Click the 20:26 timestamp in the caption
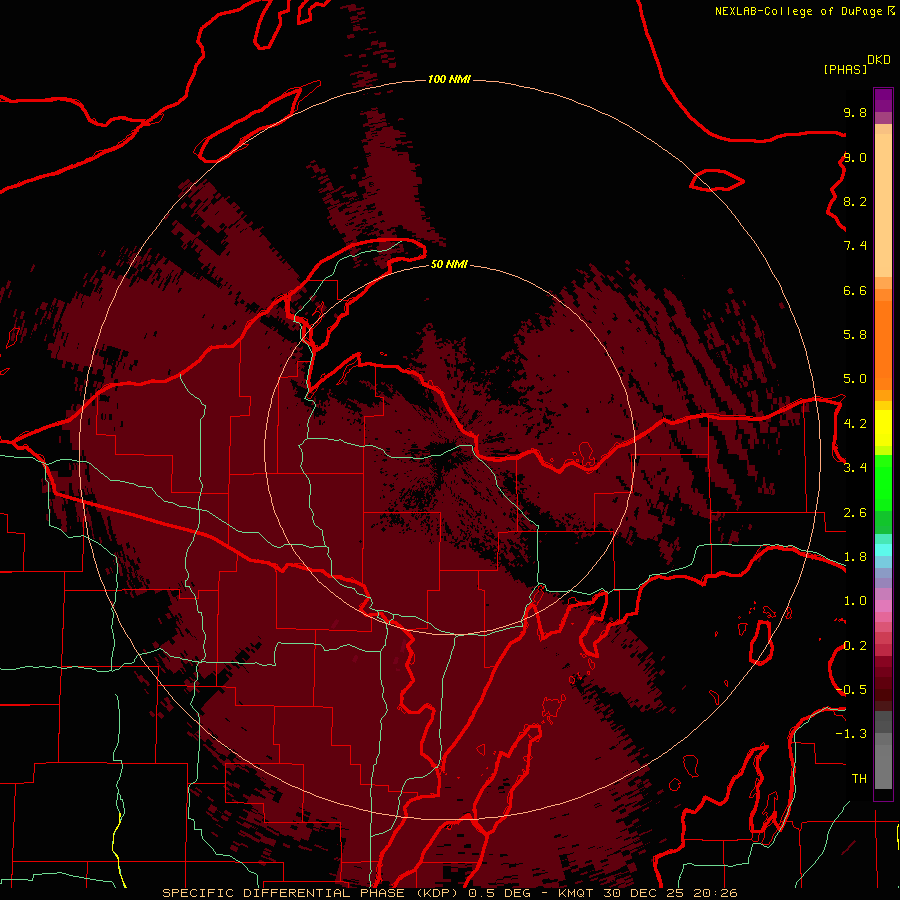The image size is (900, 900). click(x=715, y=893)
